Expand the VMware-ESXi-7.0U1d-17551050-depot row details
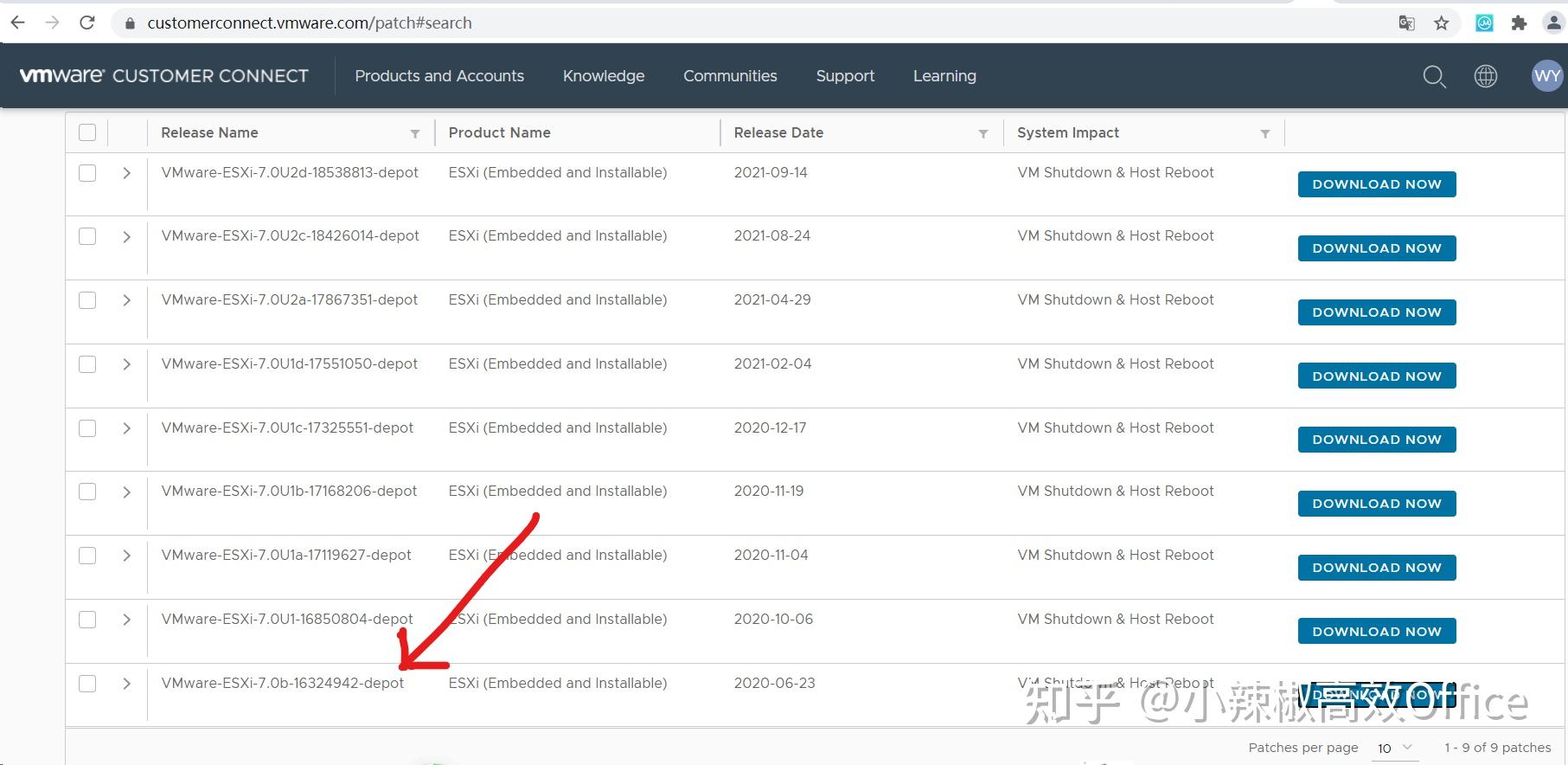The image size is (1568, 765). coord(126,364)
